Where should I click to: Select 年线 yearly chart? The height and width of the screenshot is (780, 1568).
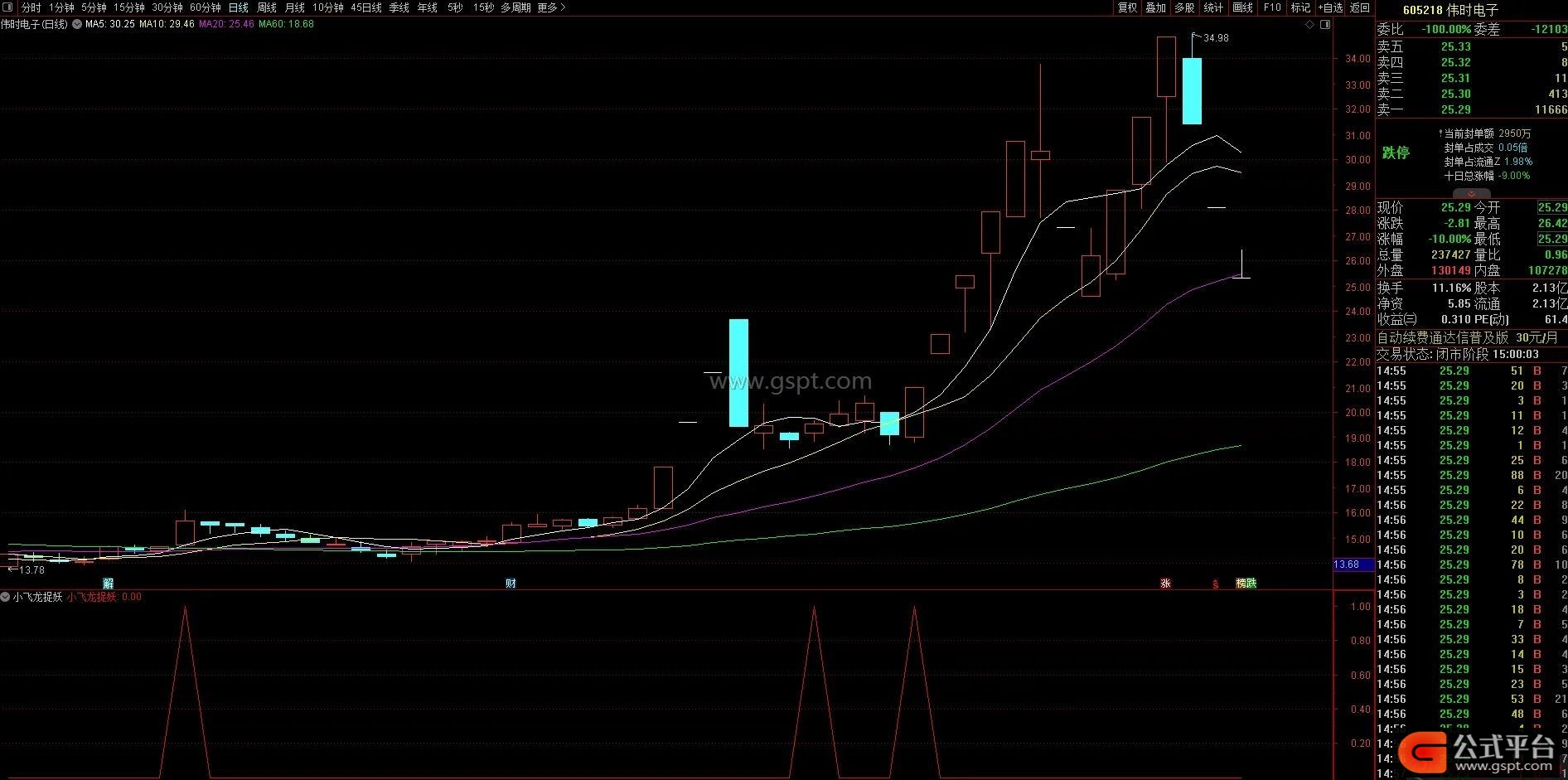pos(427,7)
